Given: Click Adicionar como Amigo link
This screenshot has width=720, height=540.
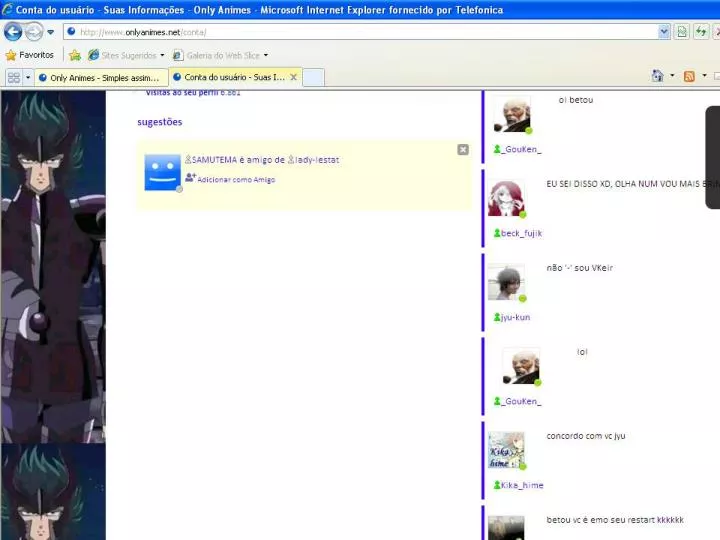Looking at the screenshot, I should tap(236, 180).
